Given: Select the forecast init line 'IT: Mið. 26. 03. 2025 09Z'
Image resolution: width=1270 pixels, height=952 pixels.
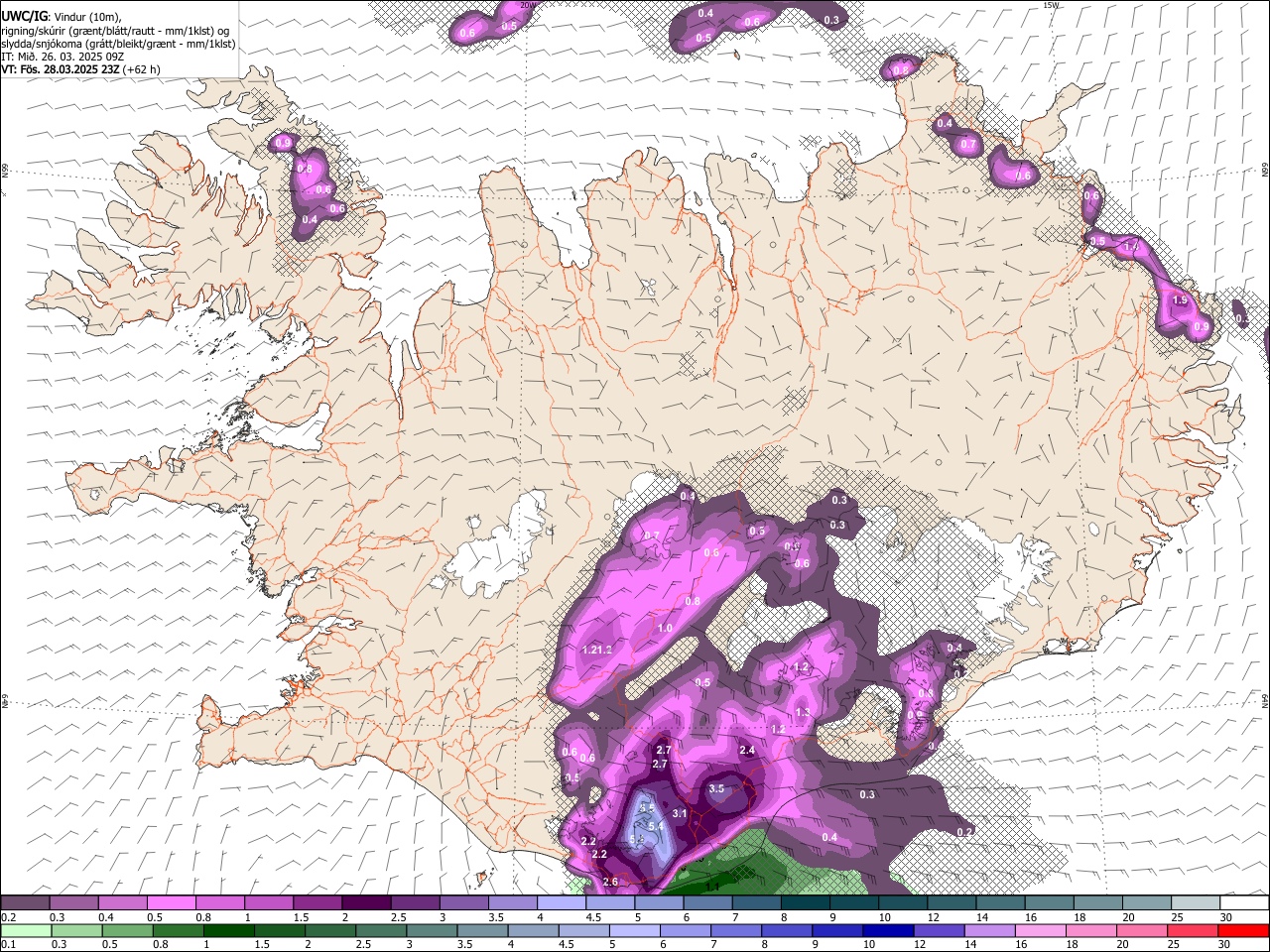Looking at the screenshot, I should (63, 57).
